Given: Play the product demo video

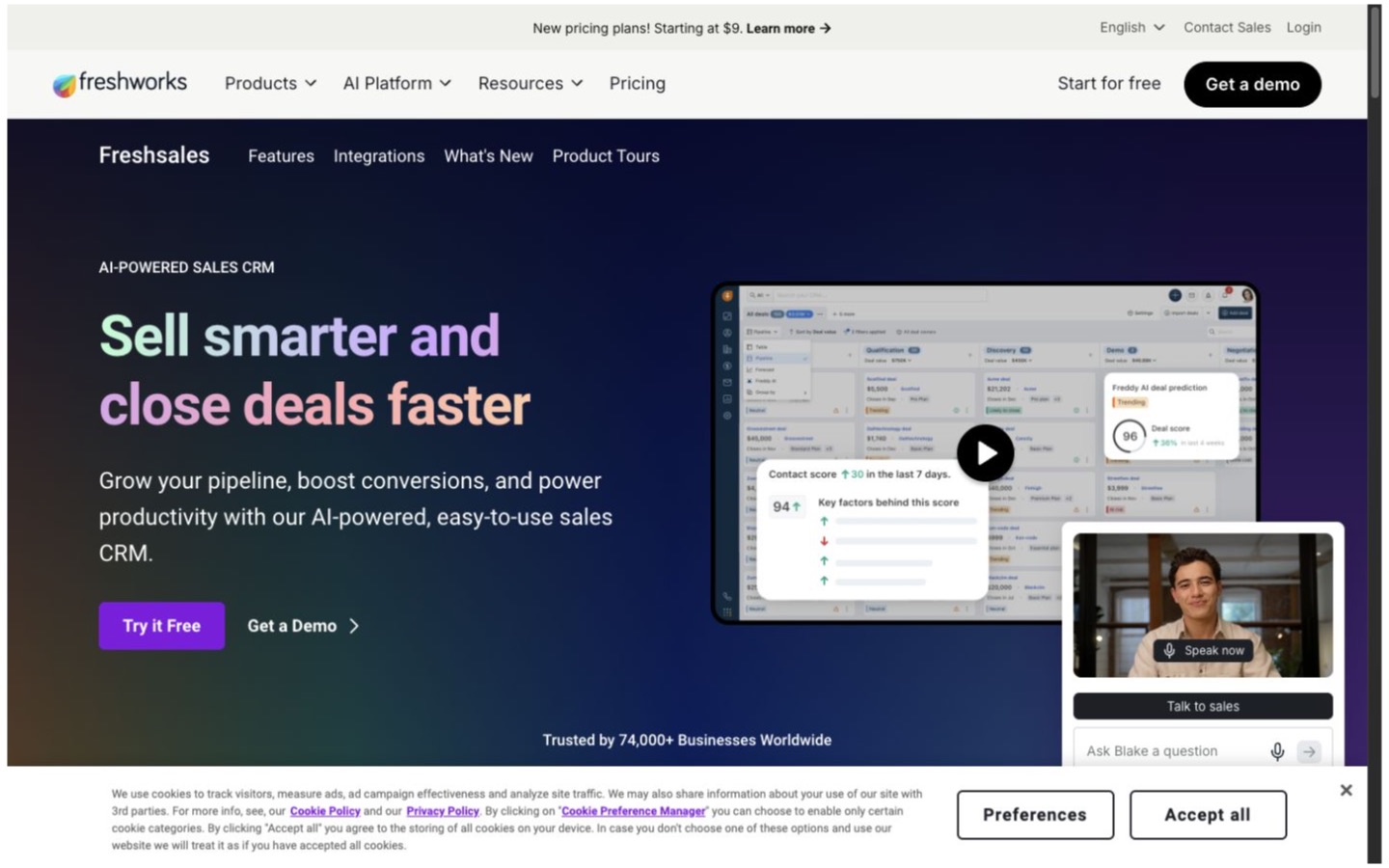Looking at the screenshot, I should click(x=985, y=452).
